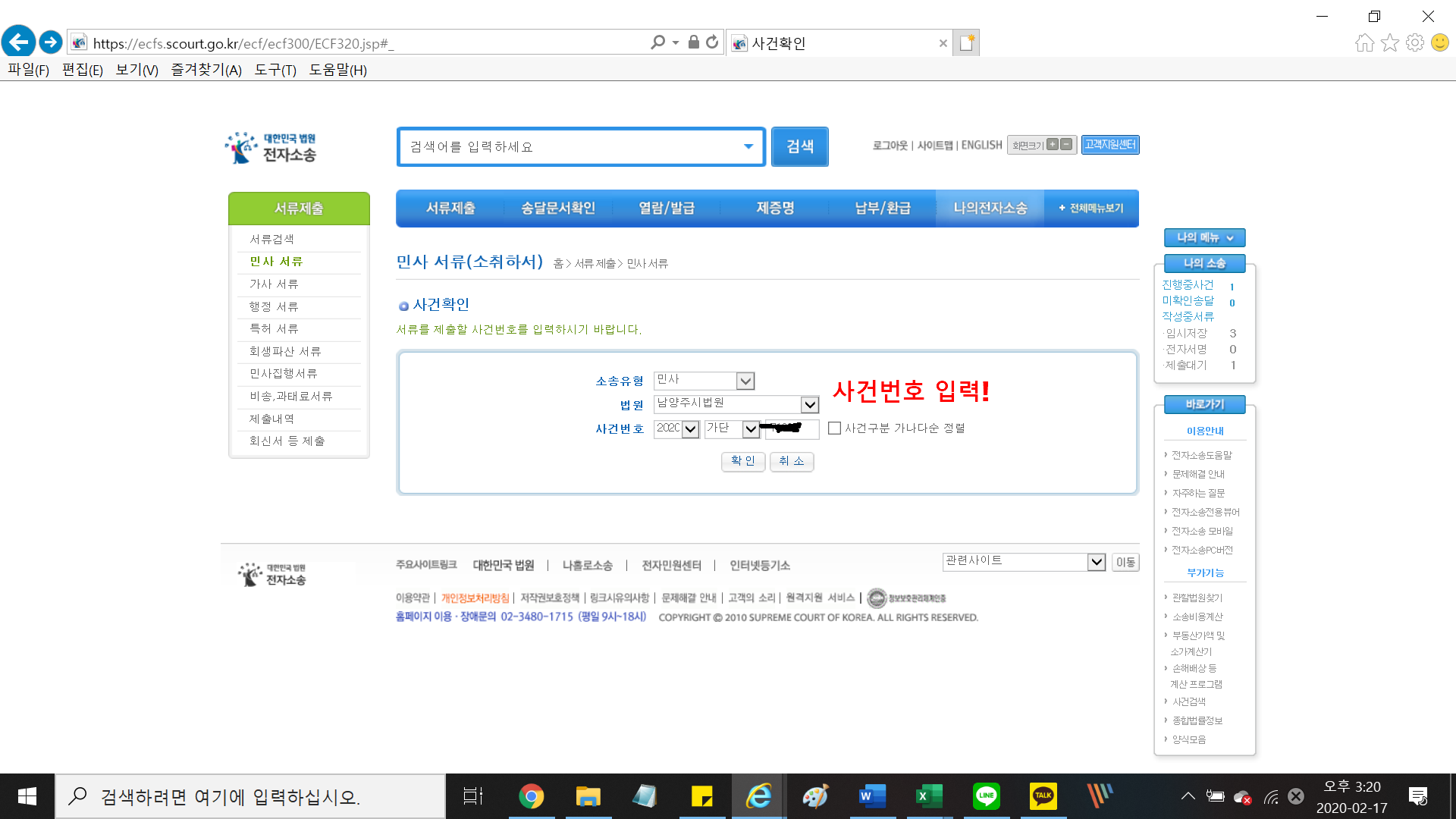1456x819 pixels.
Task: Open Chrome from the taskbar
Action: (x=531, y=795)
